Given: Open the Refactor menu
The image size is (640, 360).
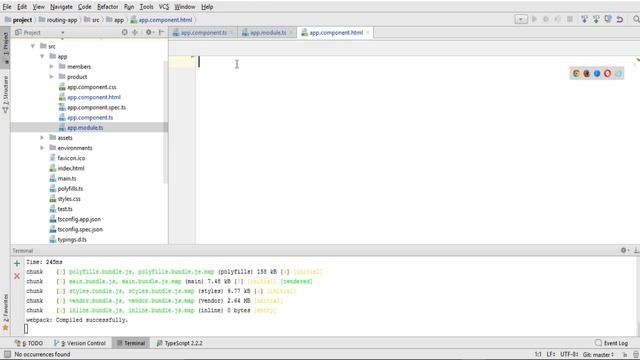Looking at the screenshot, I should (x=108, y=7).
